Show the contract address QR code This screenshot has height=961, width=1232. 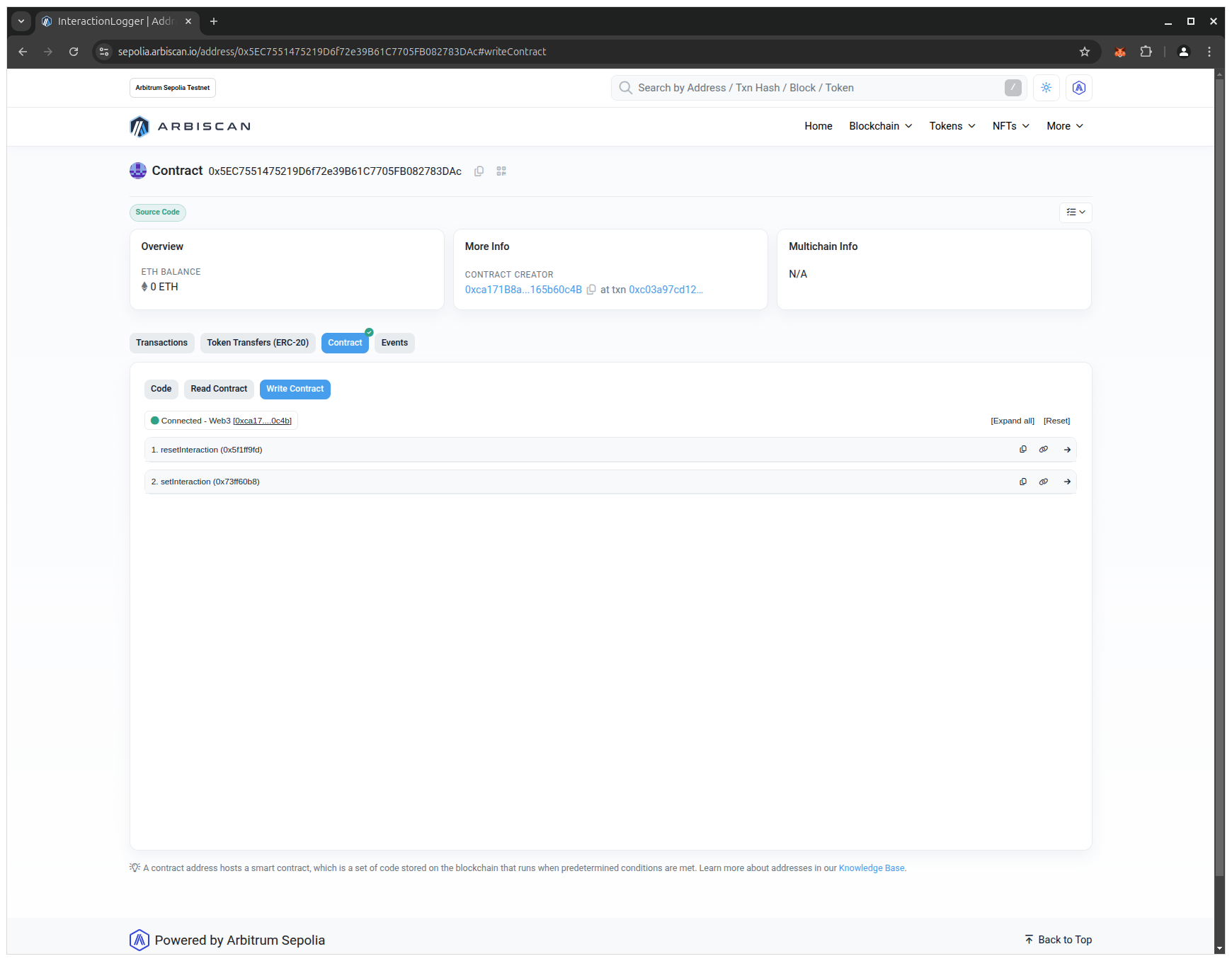501,171
